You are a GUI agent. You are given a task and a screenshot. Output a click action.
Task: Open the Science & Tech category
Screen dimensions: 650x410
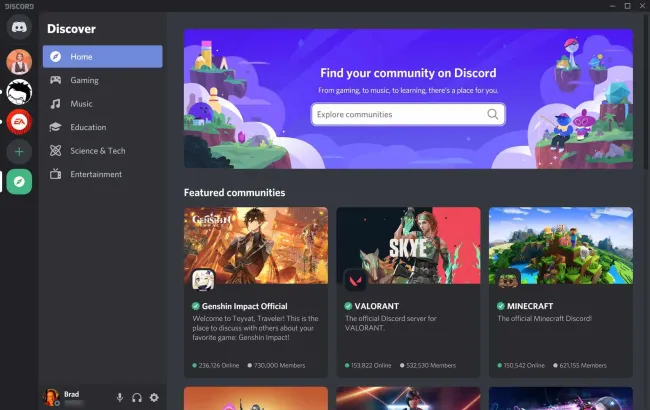102,150
